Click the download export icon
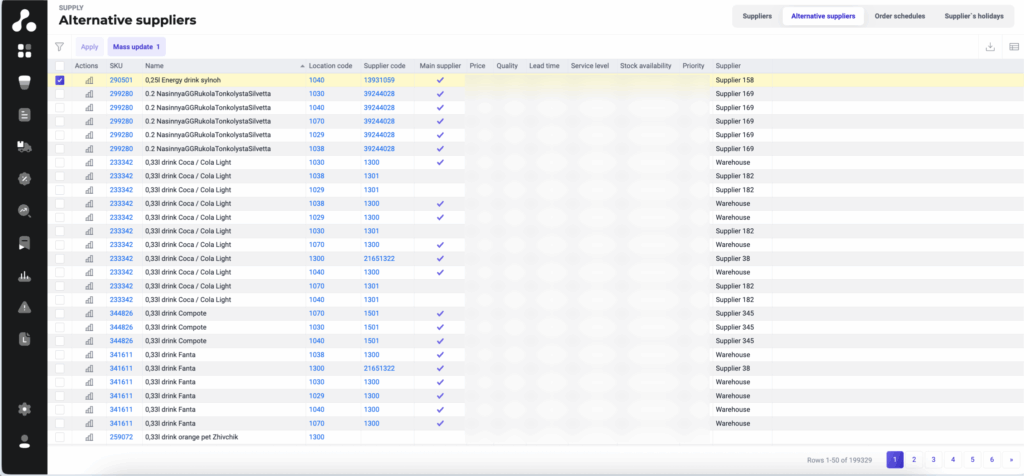 pos(990,46)
